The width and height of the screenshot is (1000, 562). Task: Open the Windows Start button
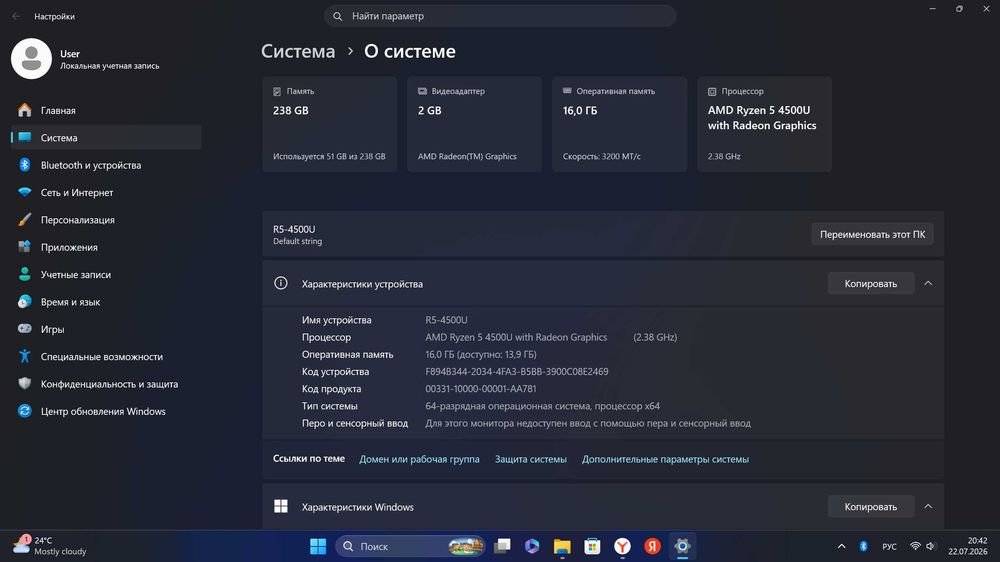tap(318, 546)
